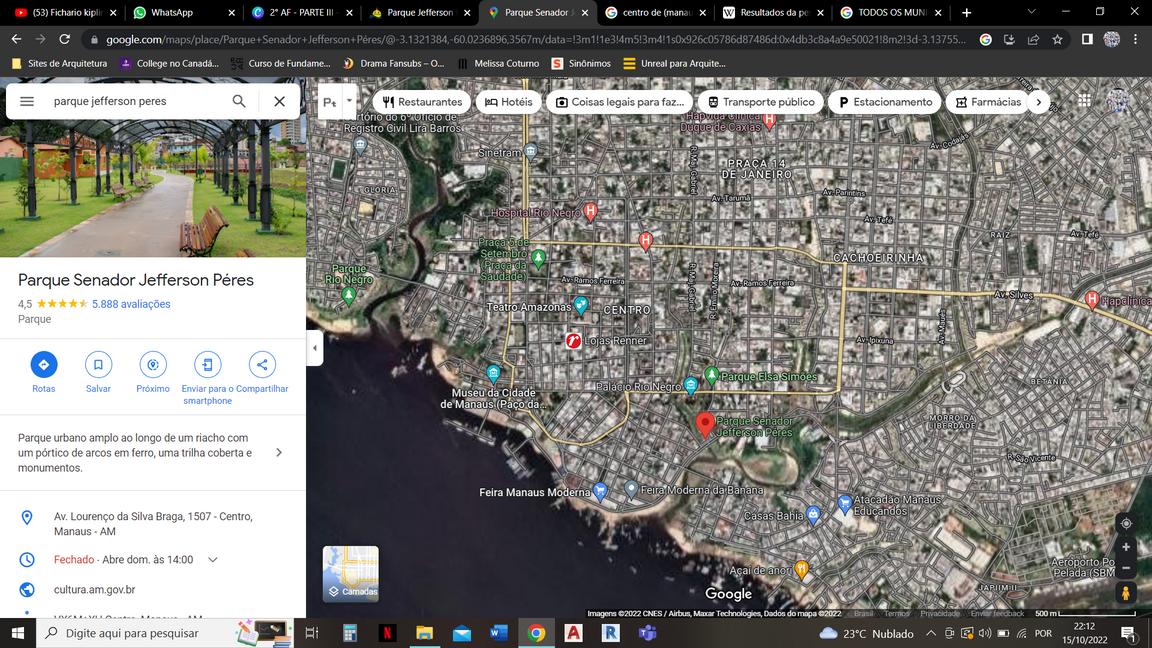Click the Casas Bahia marker
Screen dimensions: 1152x648
click(813, 514)
